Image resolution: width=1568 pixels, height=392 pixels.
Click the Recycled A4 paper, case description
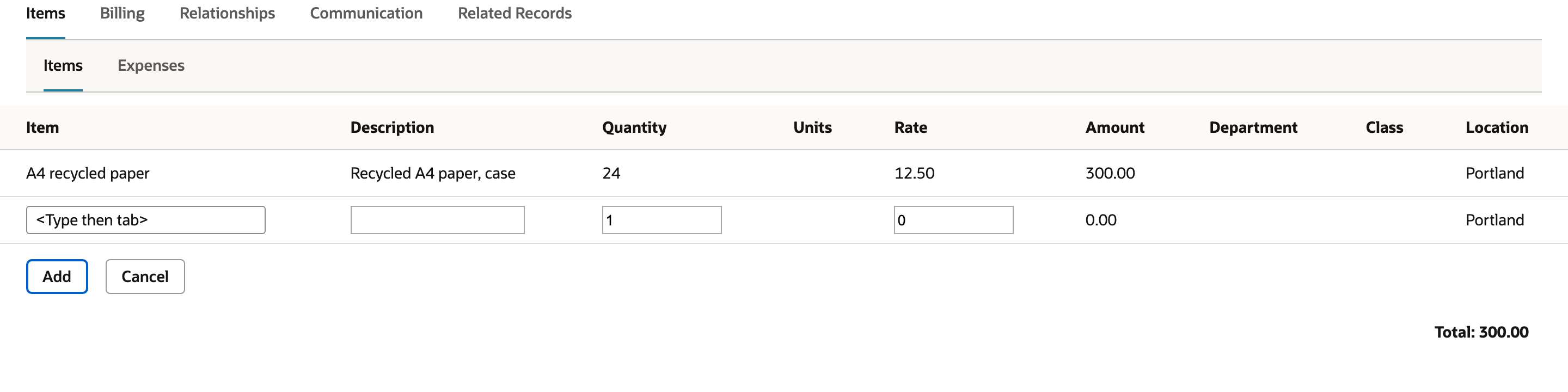[433, 174]
